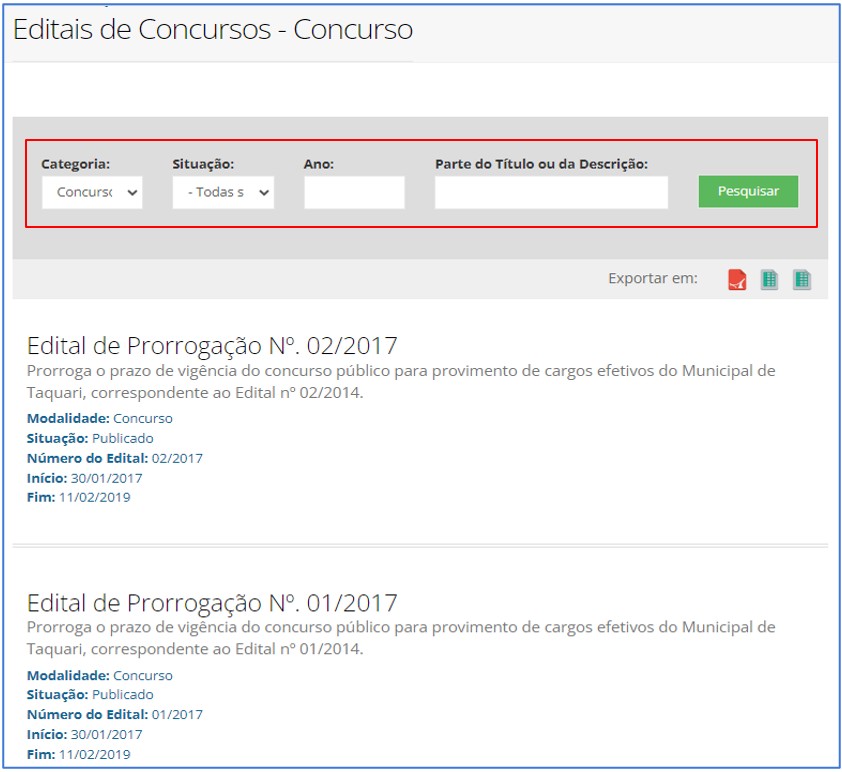
Task: Open the Situação dropdown showing Todas
Action: click(223, 192)
